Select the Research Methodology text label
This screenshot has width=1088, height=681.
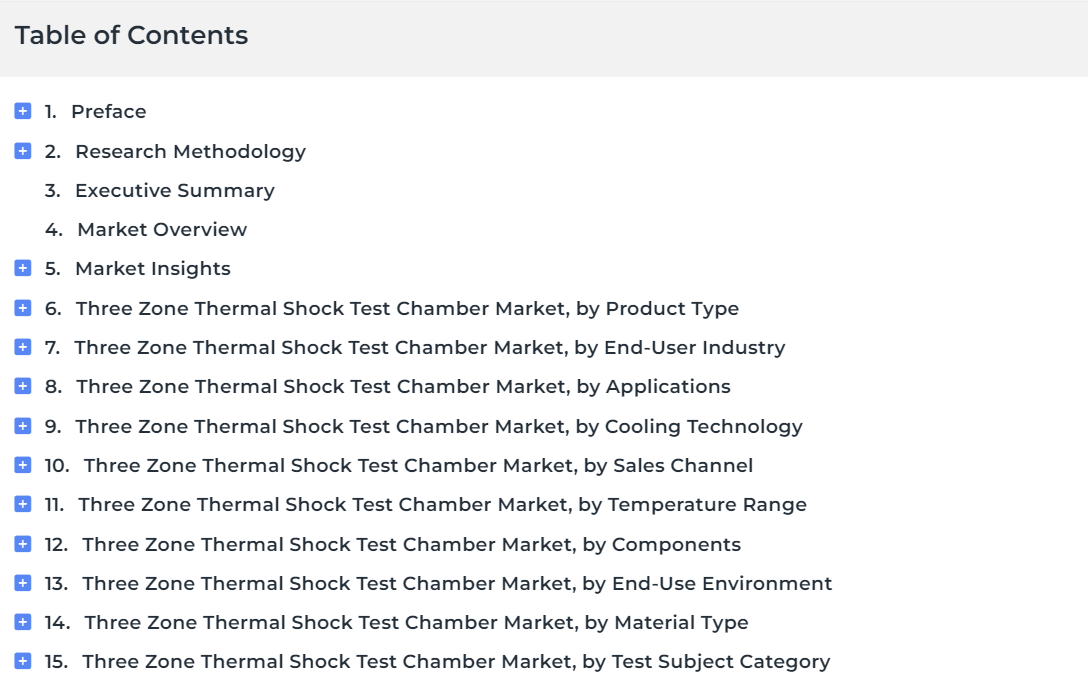point(190,151)
